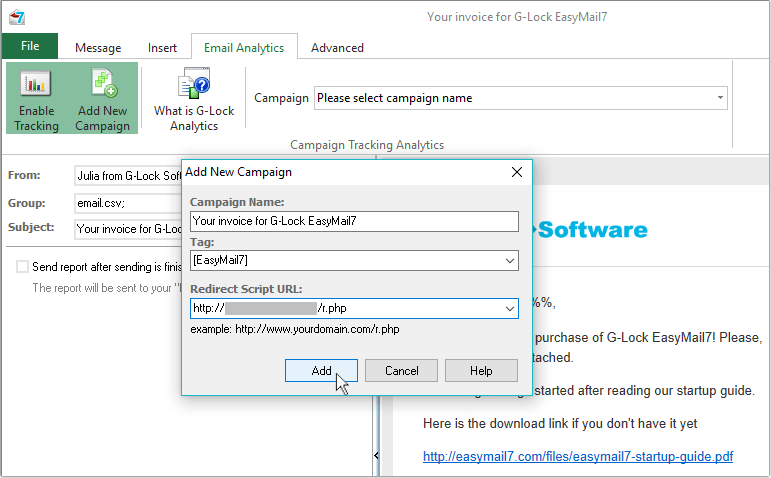Click the From field with Julia

(x=128, y=176)
